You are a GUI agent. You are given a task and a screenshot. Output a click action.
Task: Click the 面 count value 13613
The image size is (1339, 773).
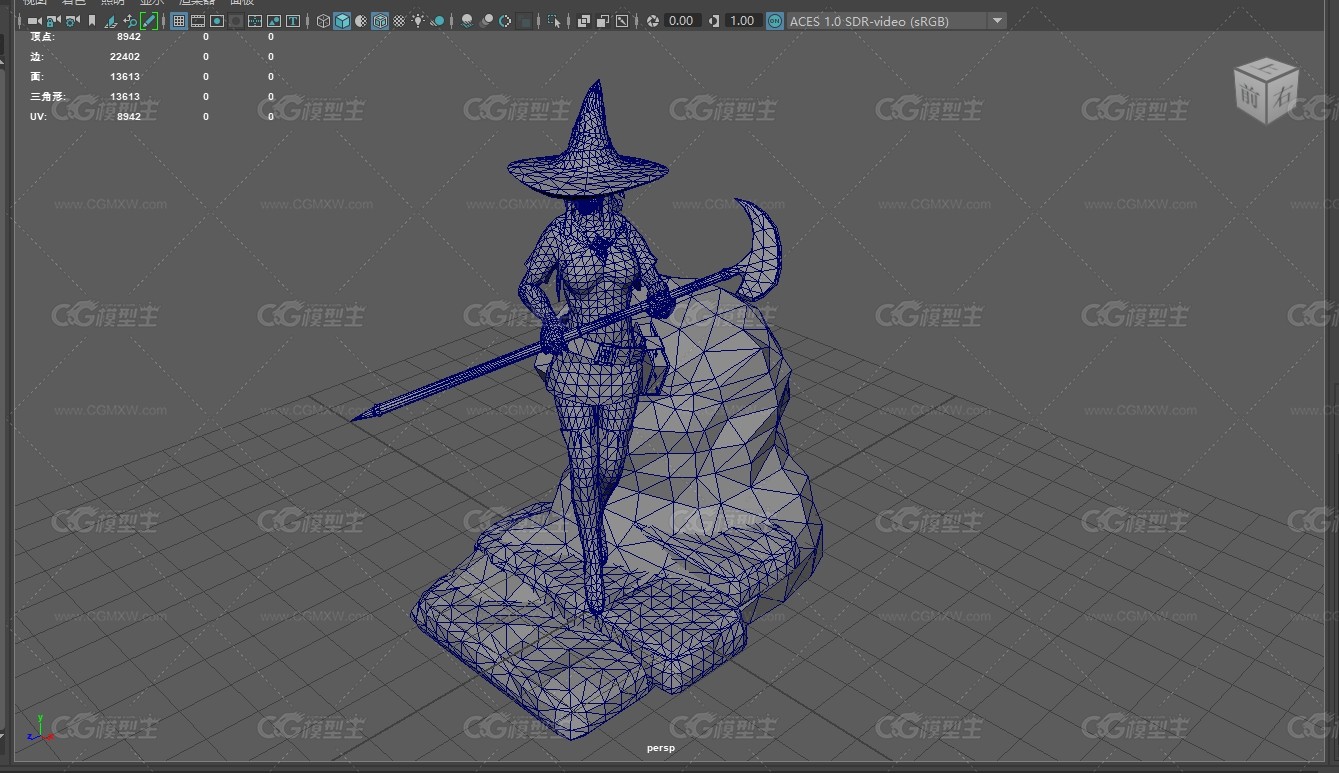125,77
